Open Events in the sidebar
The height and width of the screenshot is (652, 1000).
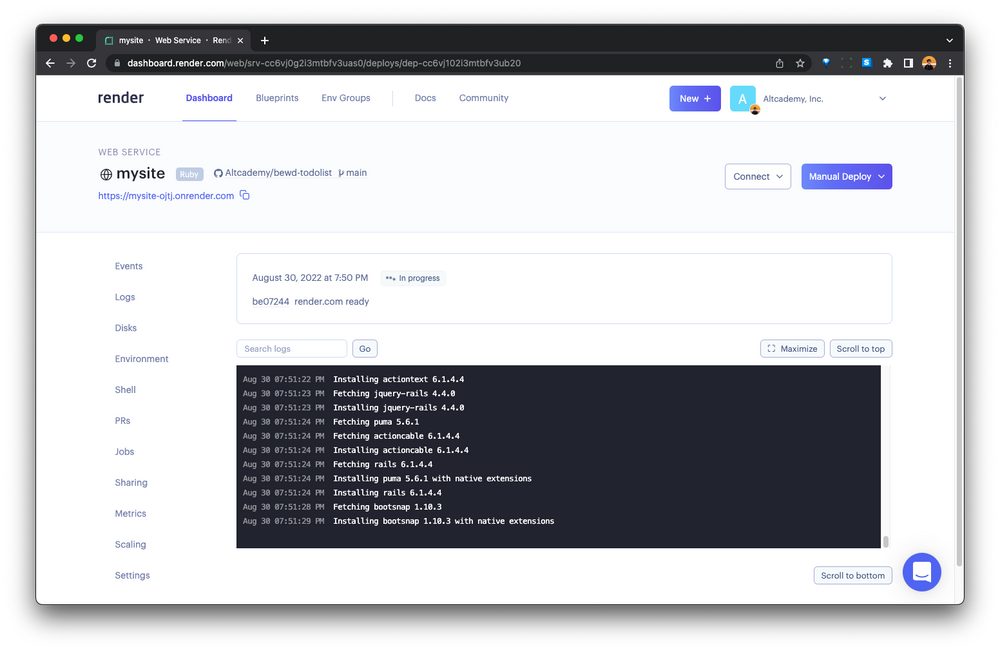tap(129, 266)
